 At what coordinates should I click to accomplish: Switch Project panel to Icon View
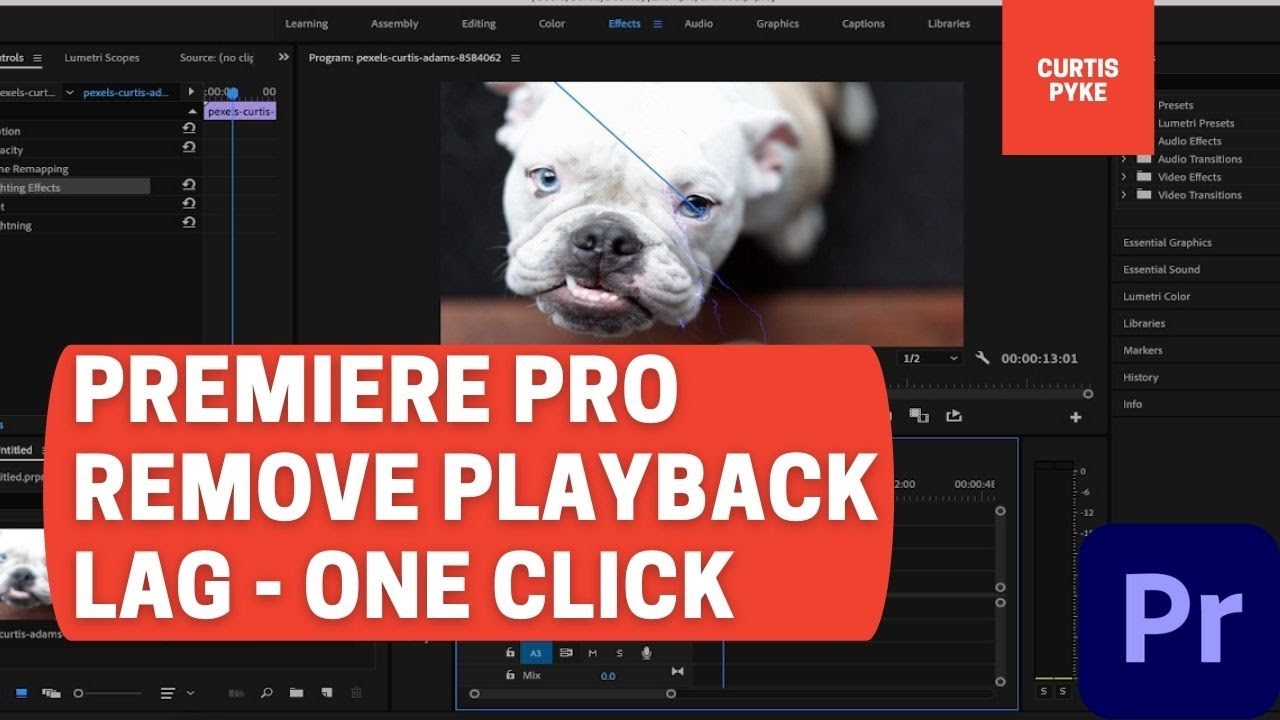coord(21,692)
